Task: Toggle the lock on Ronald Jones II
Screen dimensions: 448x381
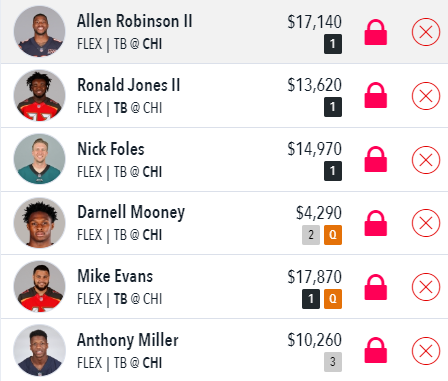Action: [x=376, y=96]
